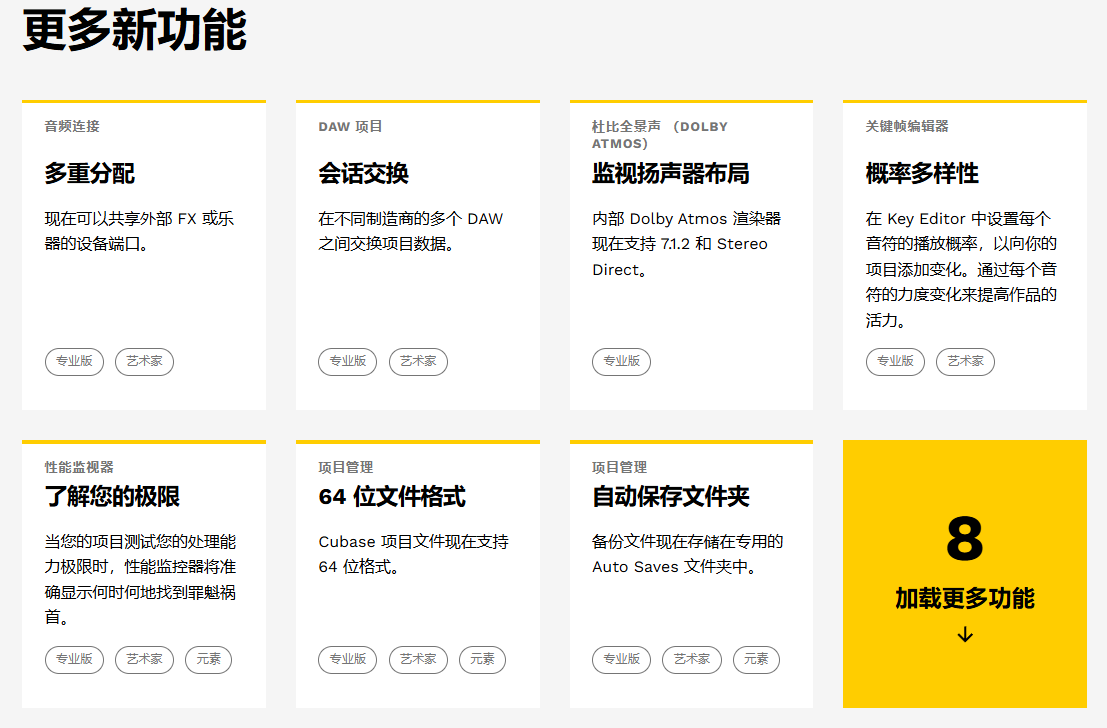Image resolution: width=1107 pixels, height=728 pixels.
Task: Select the 艺术家 tag in the 概率多样性 card
Action: pos(965,361)
